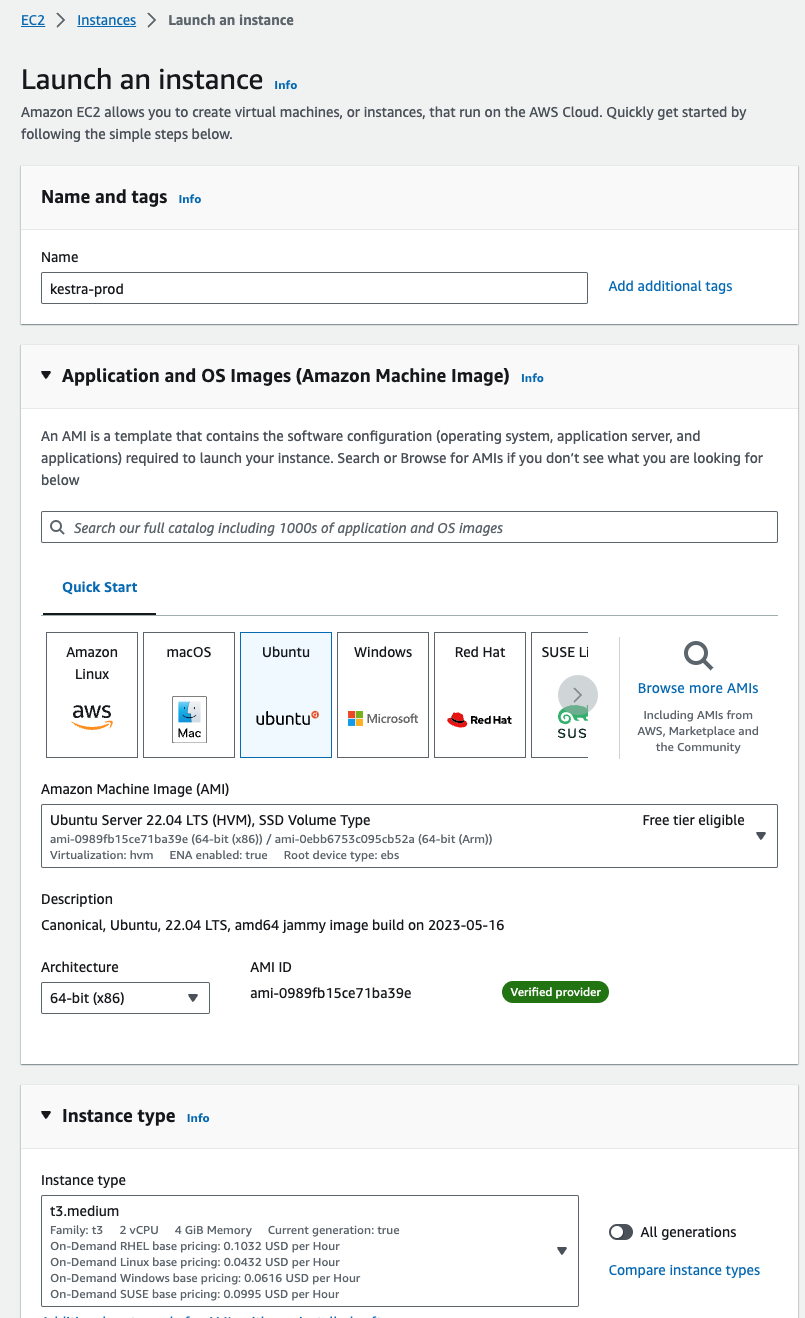The width and height of the screenshot is (805, 1318).
Task: Select the Ubuntu AMI tile
Action: pyautogui.click(x=286, y=694)
